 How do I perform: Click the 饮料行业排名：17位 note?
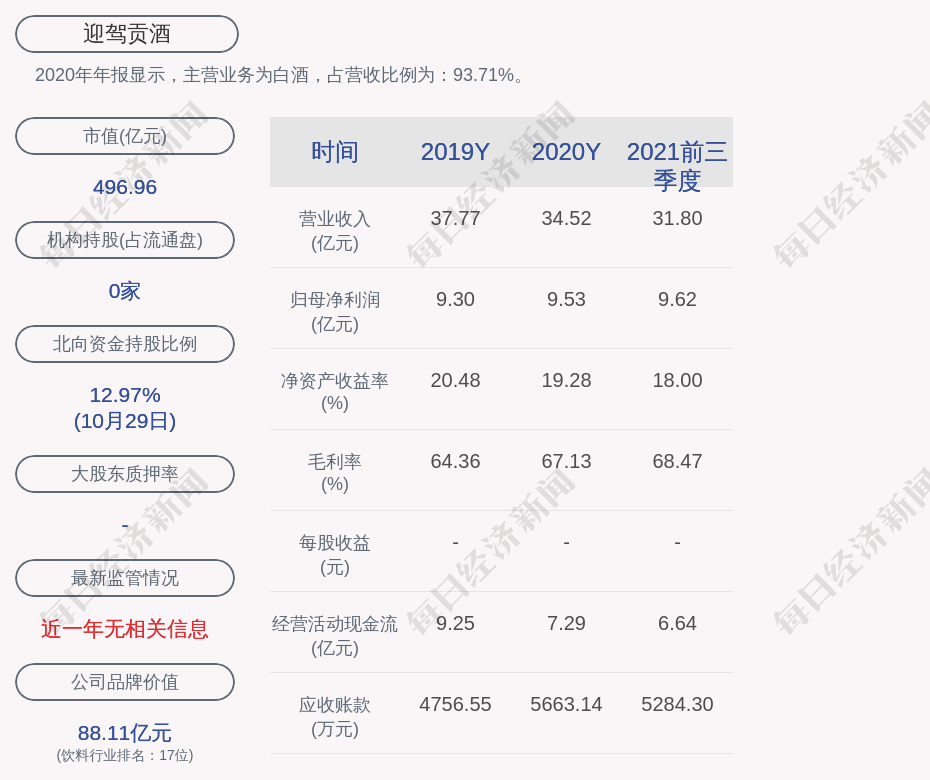point(125,755)
